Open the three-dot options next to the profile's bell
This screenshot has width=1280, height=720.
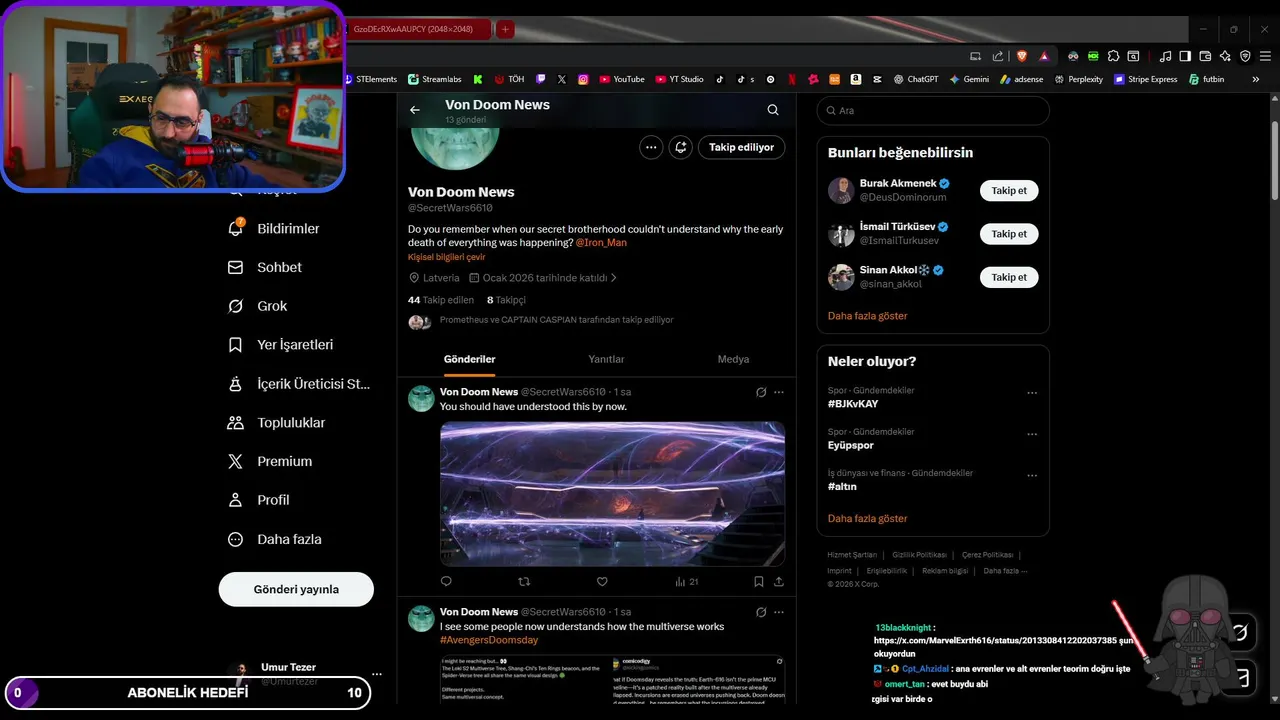pos(651,147)
